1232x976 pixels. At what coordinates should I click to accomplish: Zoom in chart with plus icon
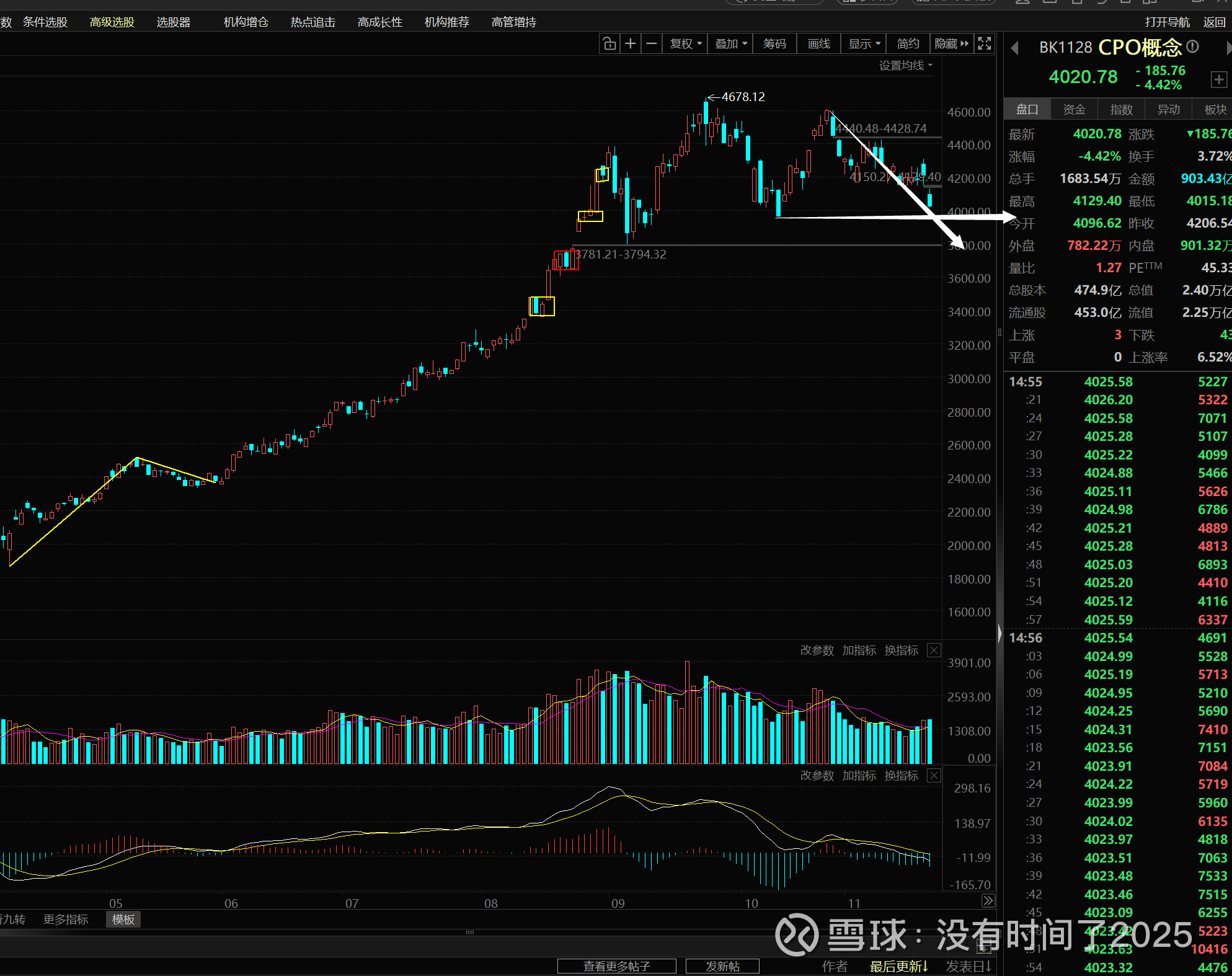[631, 44]
